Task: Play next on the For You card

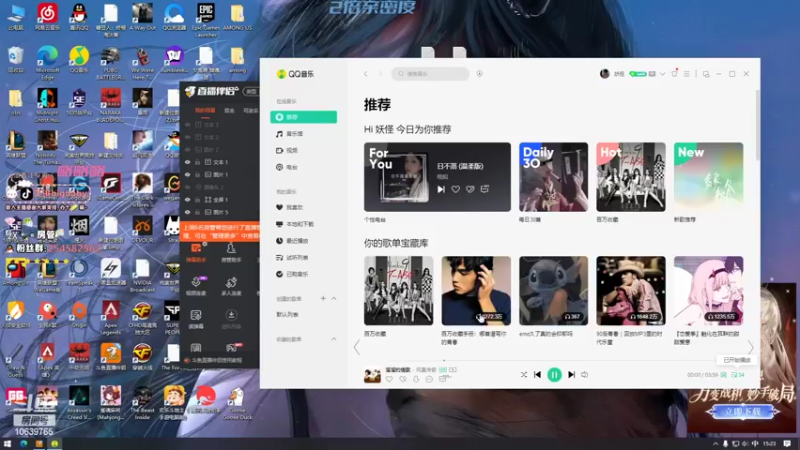Action: coord(441,189)
